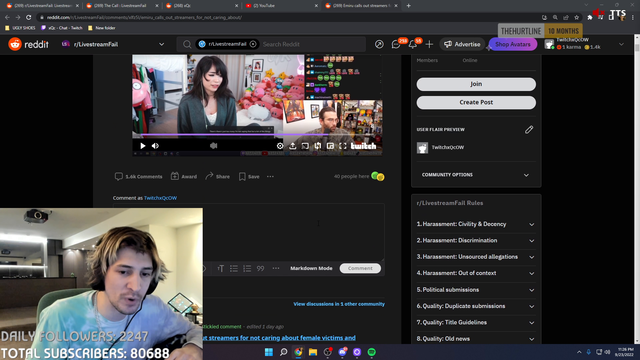Mute the clip volume speaker icon
The width and height of the screenshot is (640, 360).
(155, 146)
